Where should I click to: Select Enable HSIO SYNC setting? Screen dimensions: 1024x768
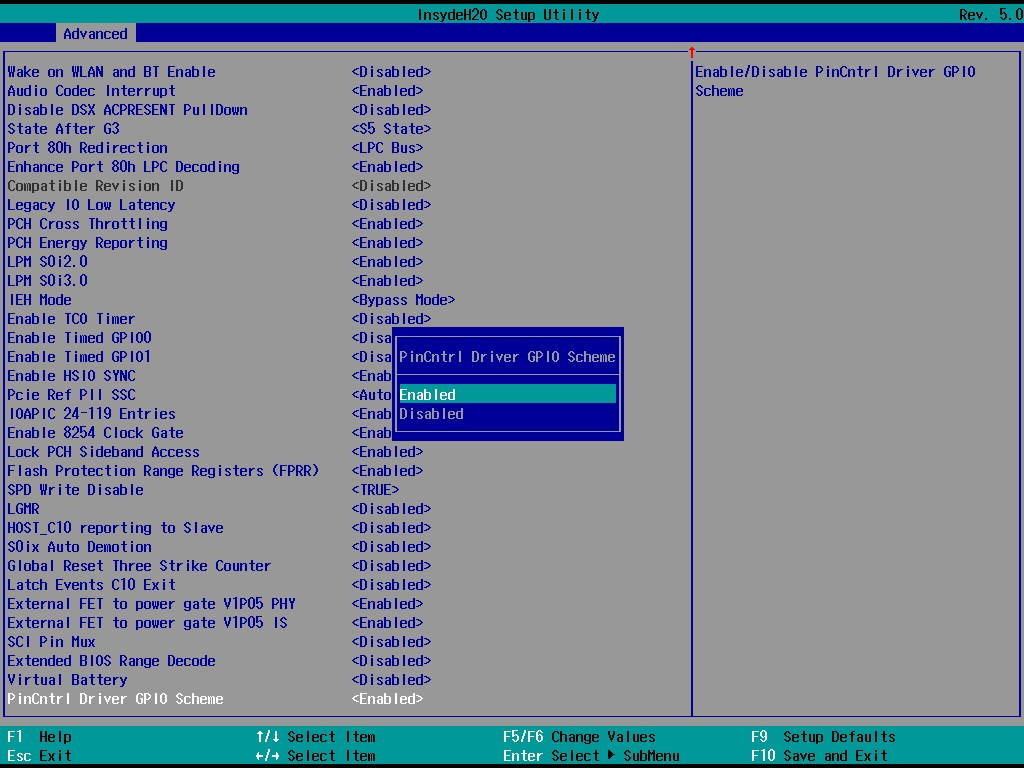pyautogui.click(x=71, y=376)
